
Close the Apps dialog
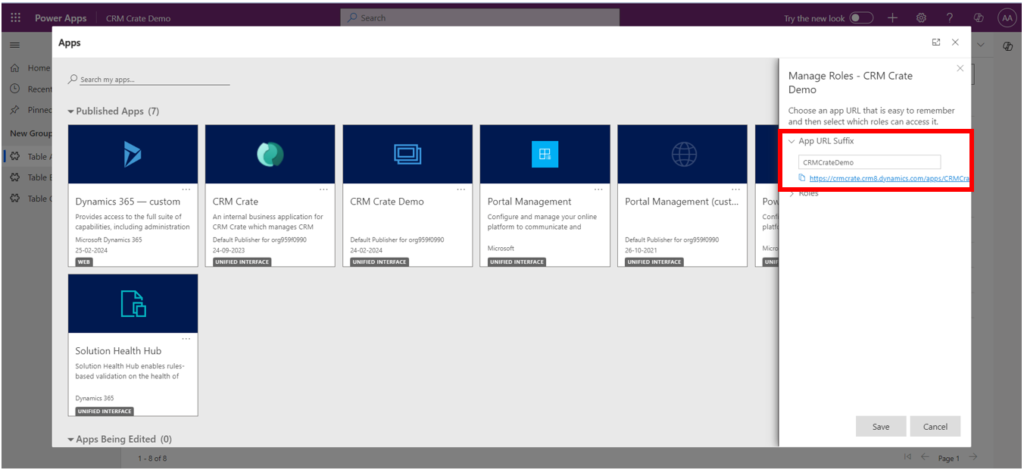point(955,42)
